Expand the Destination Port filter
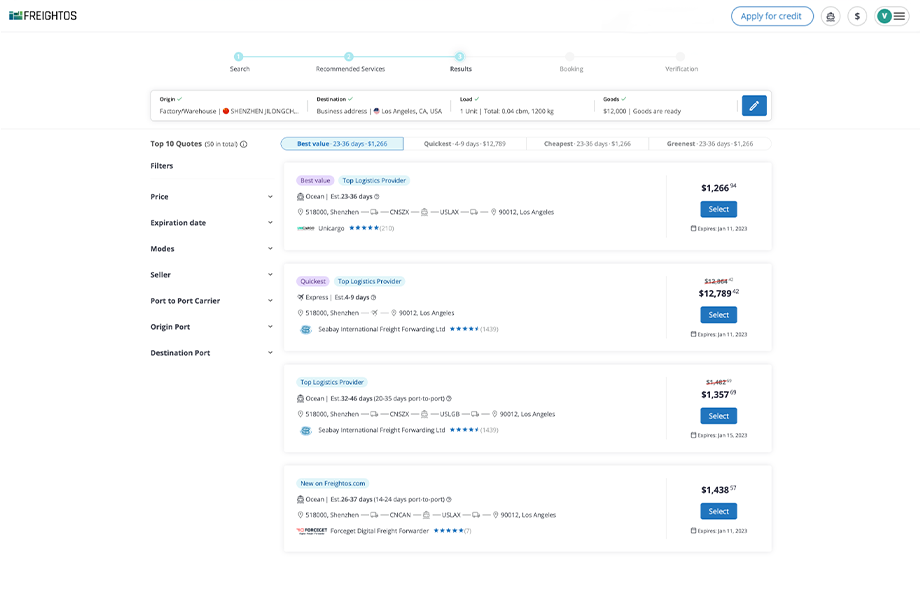 click(x=270, y=353)
